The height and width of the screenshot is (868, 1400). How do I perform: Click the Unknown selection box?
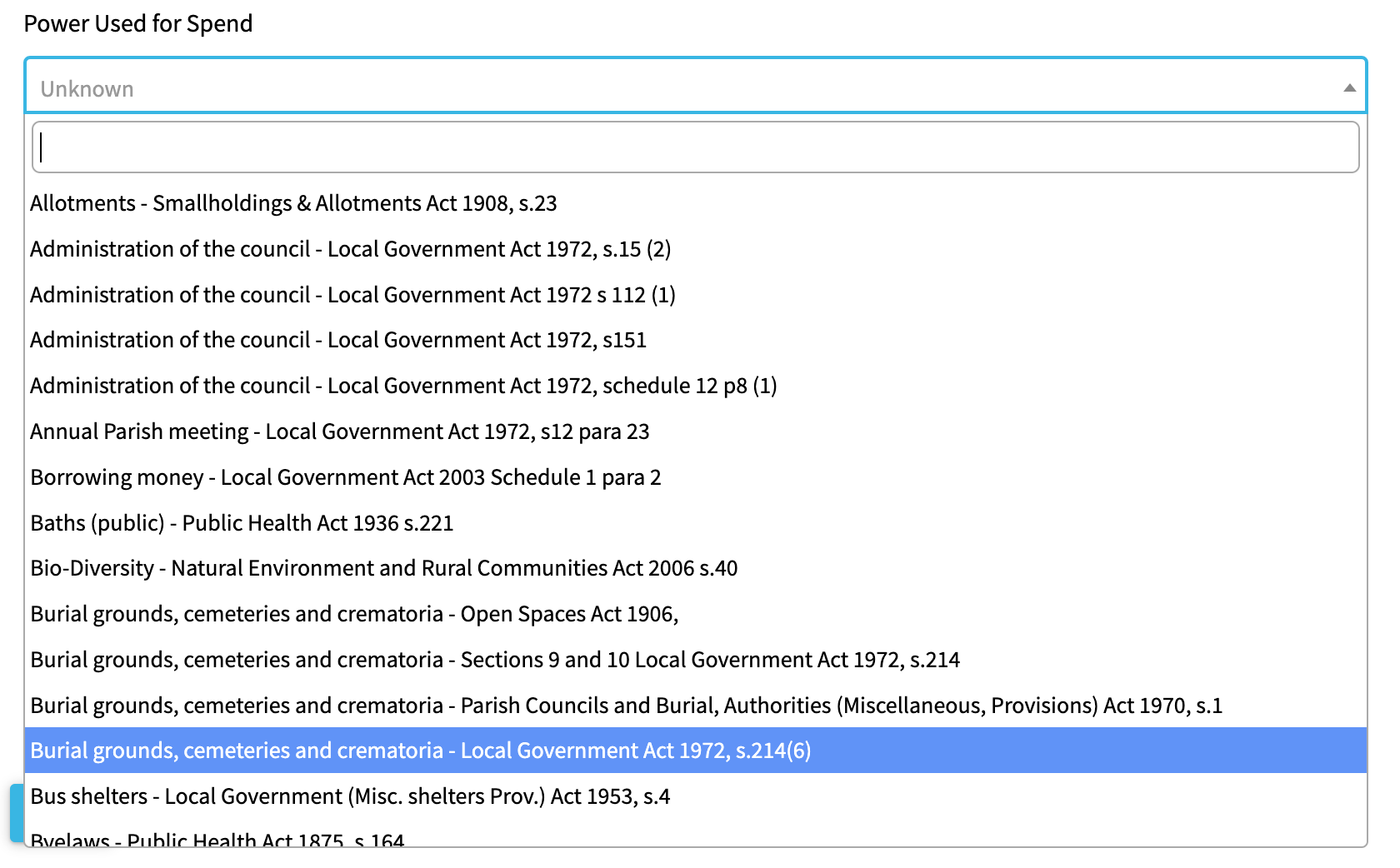click(667, 88)
